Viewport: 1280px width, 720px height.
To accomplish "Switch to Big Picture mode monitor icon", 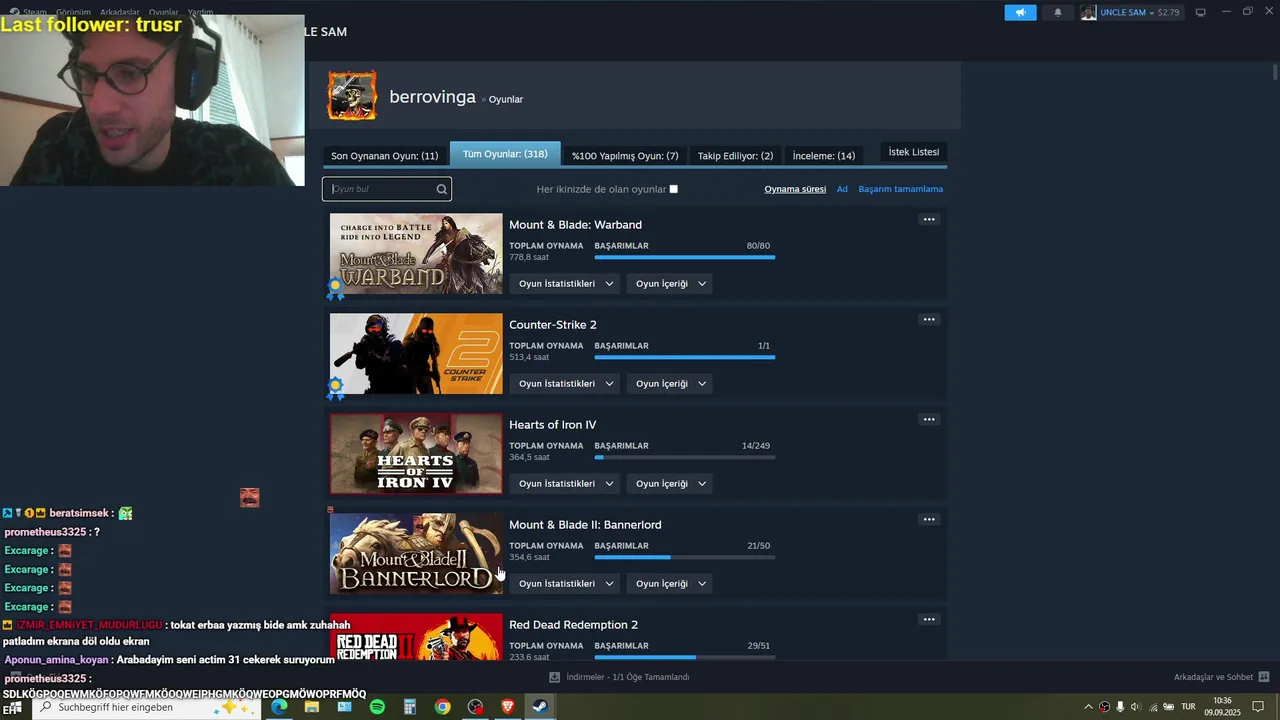I will tap(1201, 12).
